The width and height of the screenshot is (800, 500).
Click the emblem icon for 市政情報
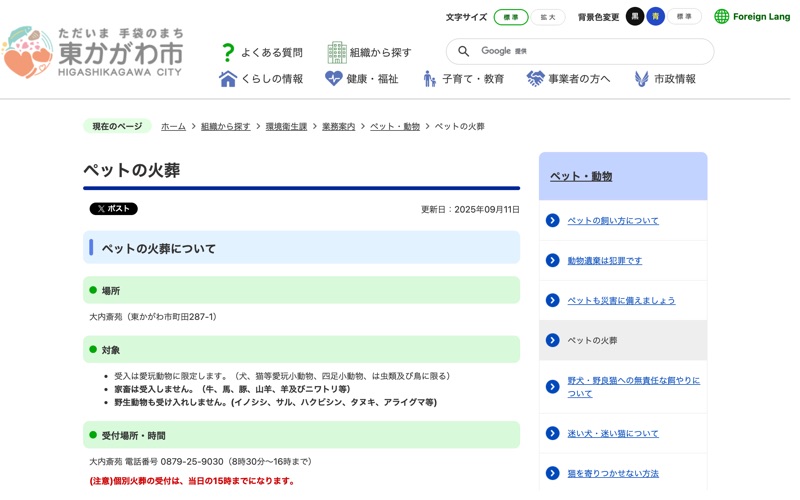(x=641, y=79)
